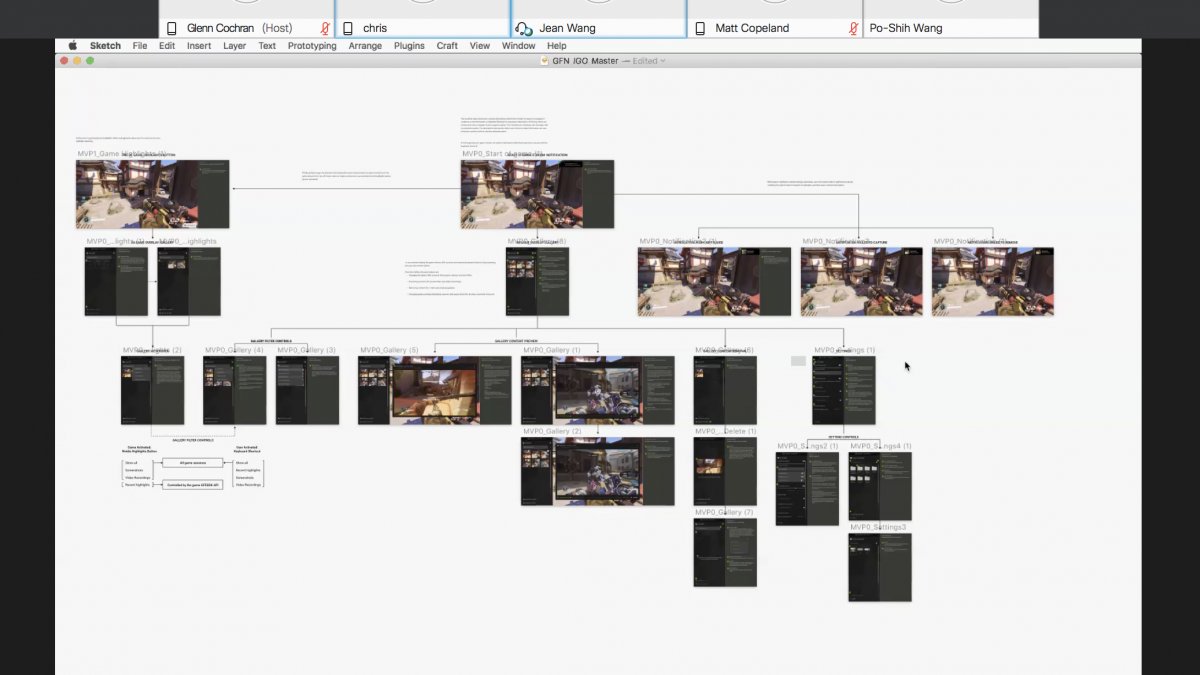Click the document icon in Sketch title bar
The height and width of the screenshot is (675, 1200).
(x=545, y=61)
